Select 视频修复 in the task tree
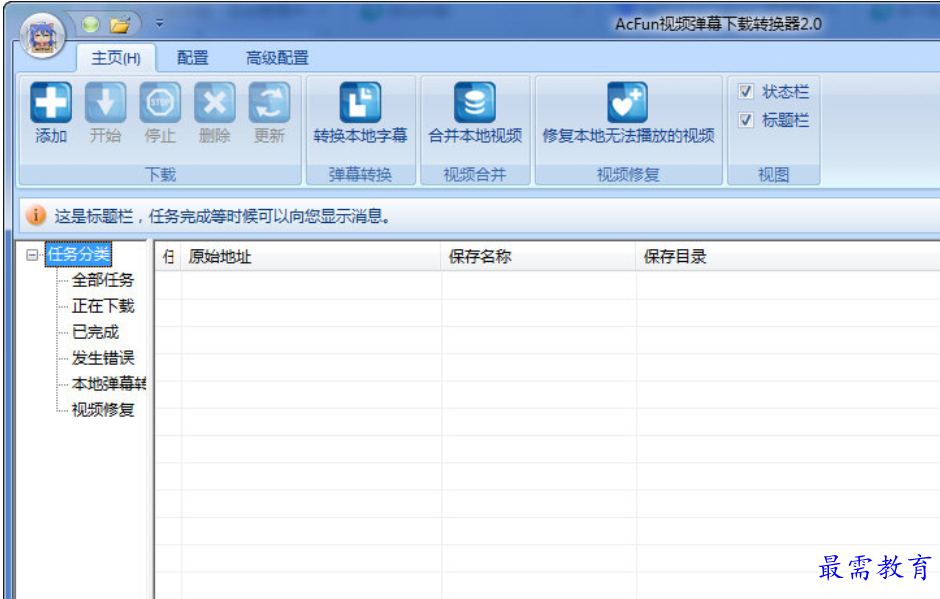940x599 pixels. 103,410
